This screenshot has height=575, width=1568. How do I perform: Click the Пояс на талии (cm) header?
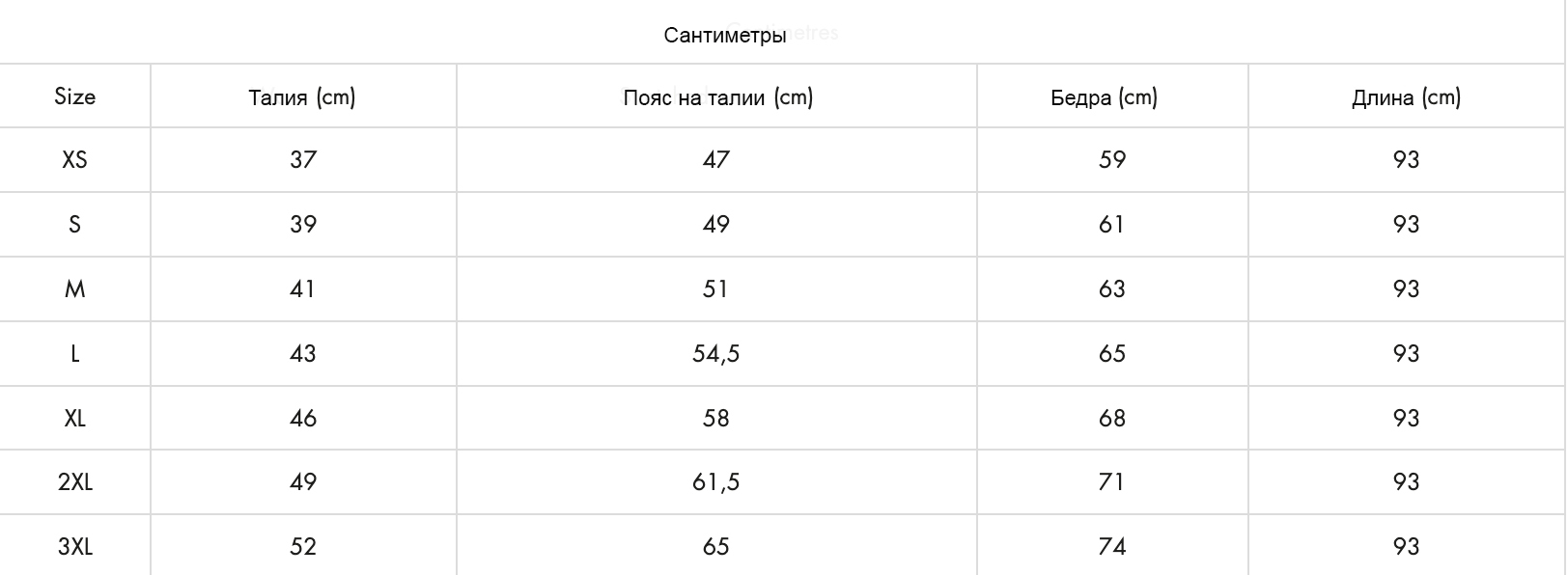(717, 97)
